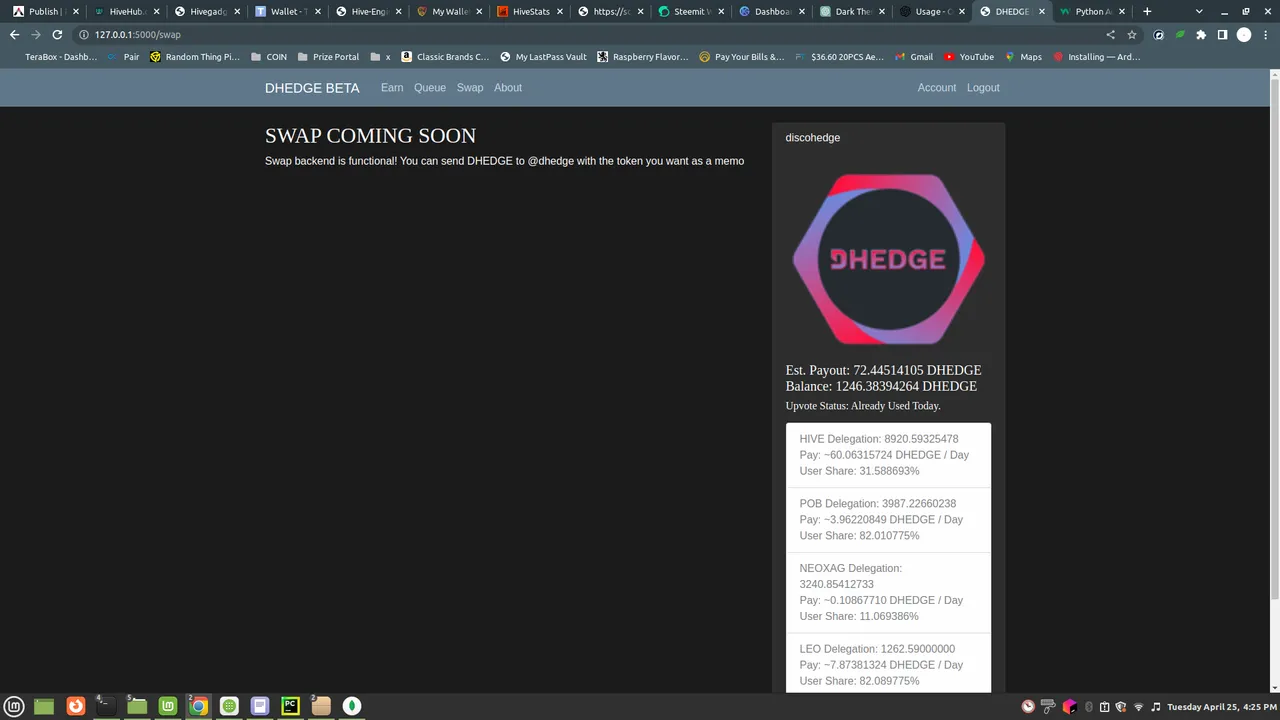Viewport: 1280px width, 720px height.
Task: Bookmark this page with the star icon
Action: pos(1132,34)
